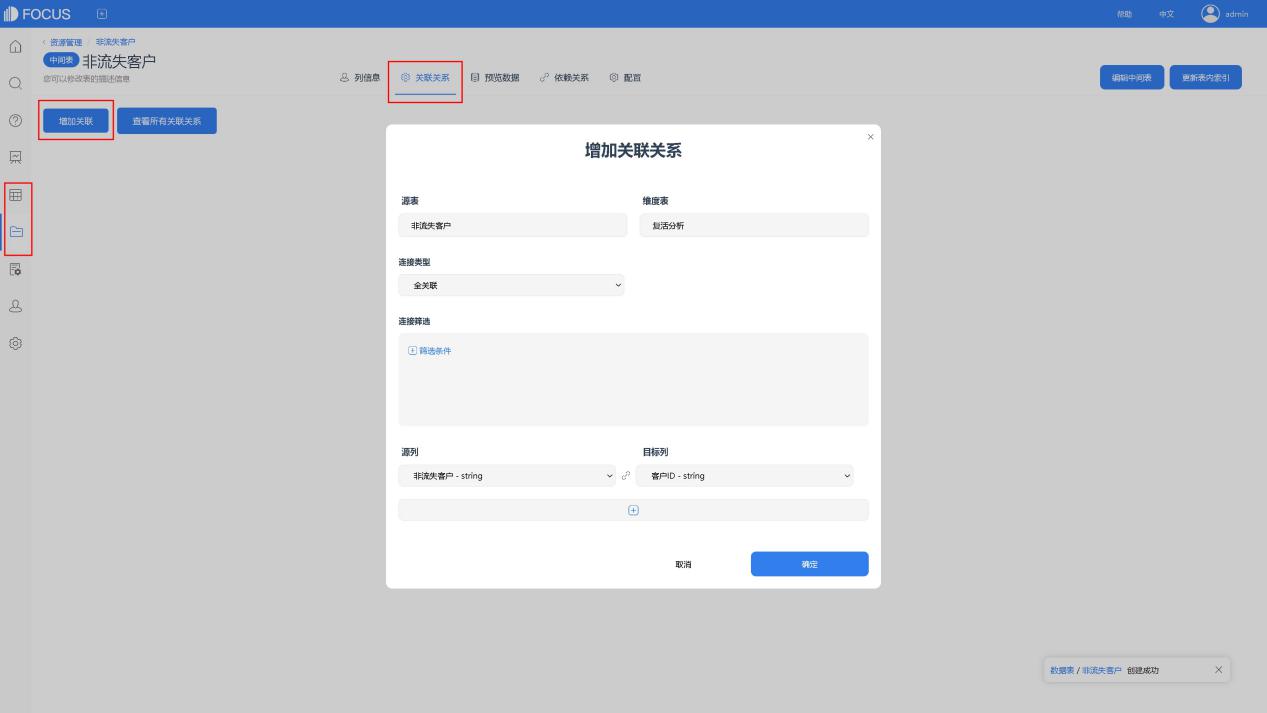Click the 连接筛选 conditions area

(x=633, y=380)
